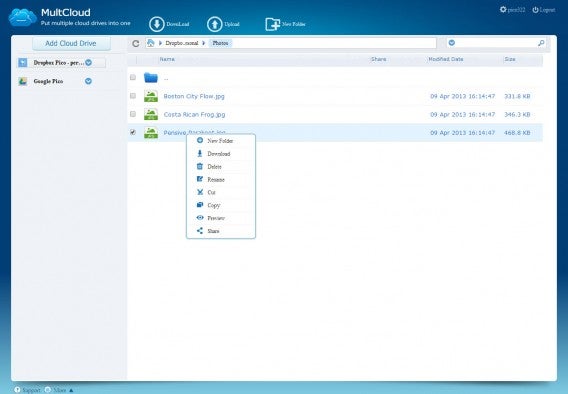Choose New Folder from the context menu
This screenshot has height=394, width=568.
[221, 141]
